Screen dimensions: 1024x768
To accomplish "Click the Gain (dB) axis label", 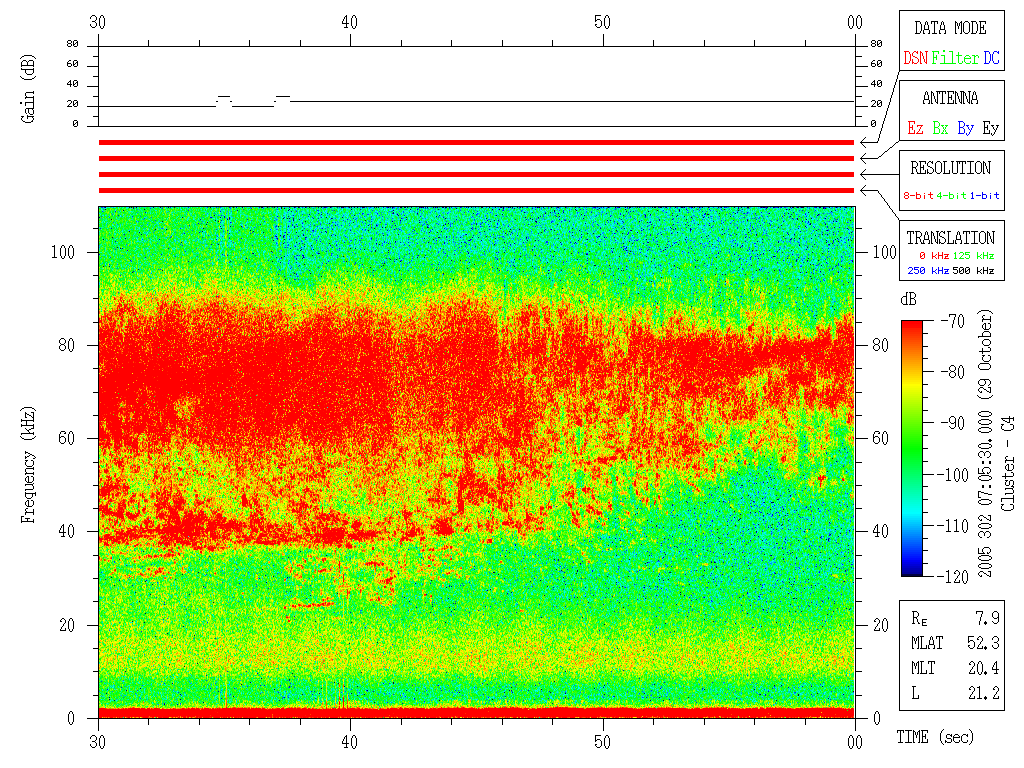I will pyautogui.click(x=28, y=89).
